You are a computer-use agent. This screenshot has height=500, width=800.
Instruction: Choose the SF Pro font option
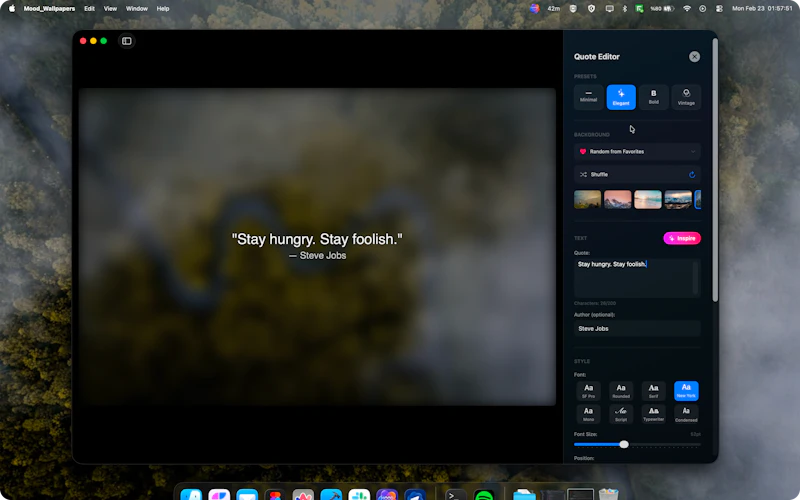pos(588,391)
